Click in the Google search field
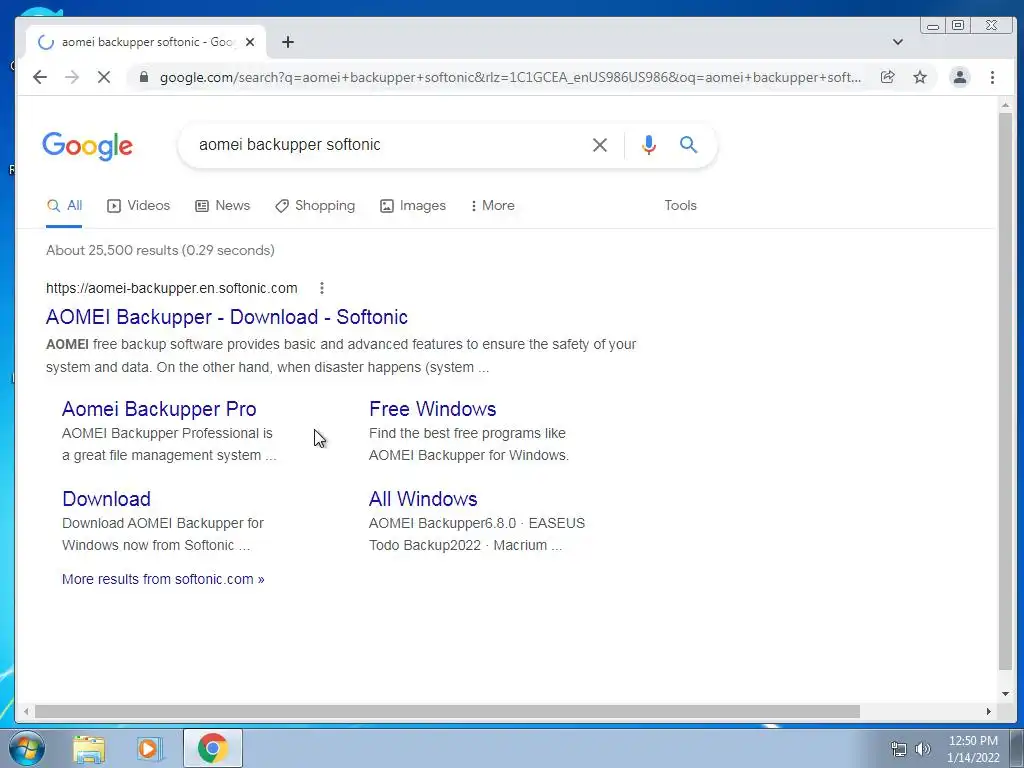Viewport: 1024px width, 768px height. tap(385, 145)
